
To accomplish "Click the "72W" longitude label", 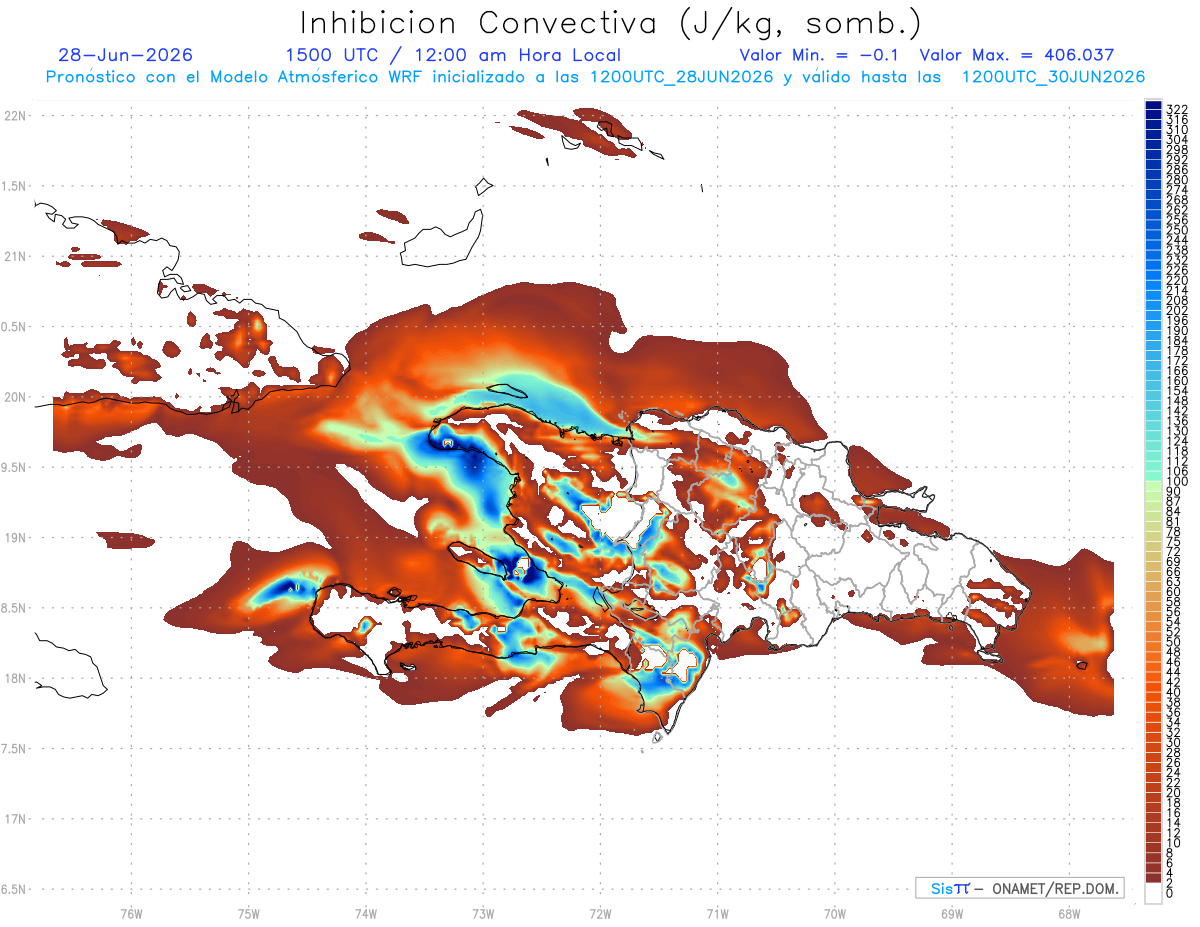I will 600,912.
